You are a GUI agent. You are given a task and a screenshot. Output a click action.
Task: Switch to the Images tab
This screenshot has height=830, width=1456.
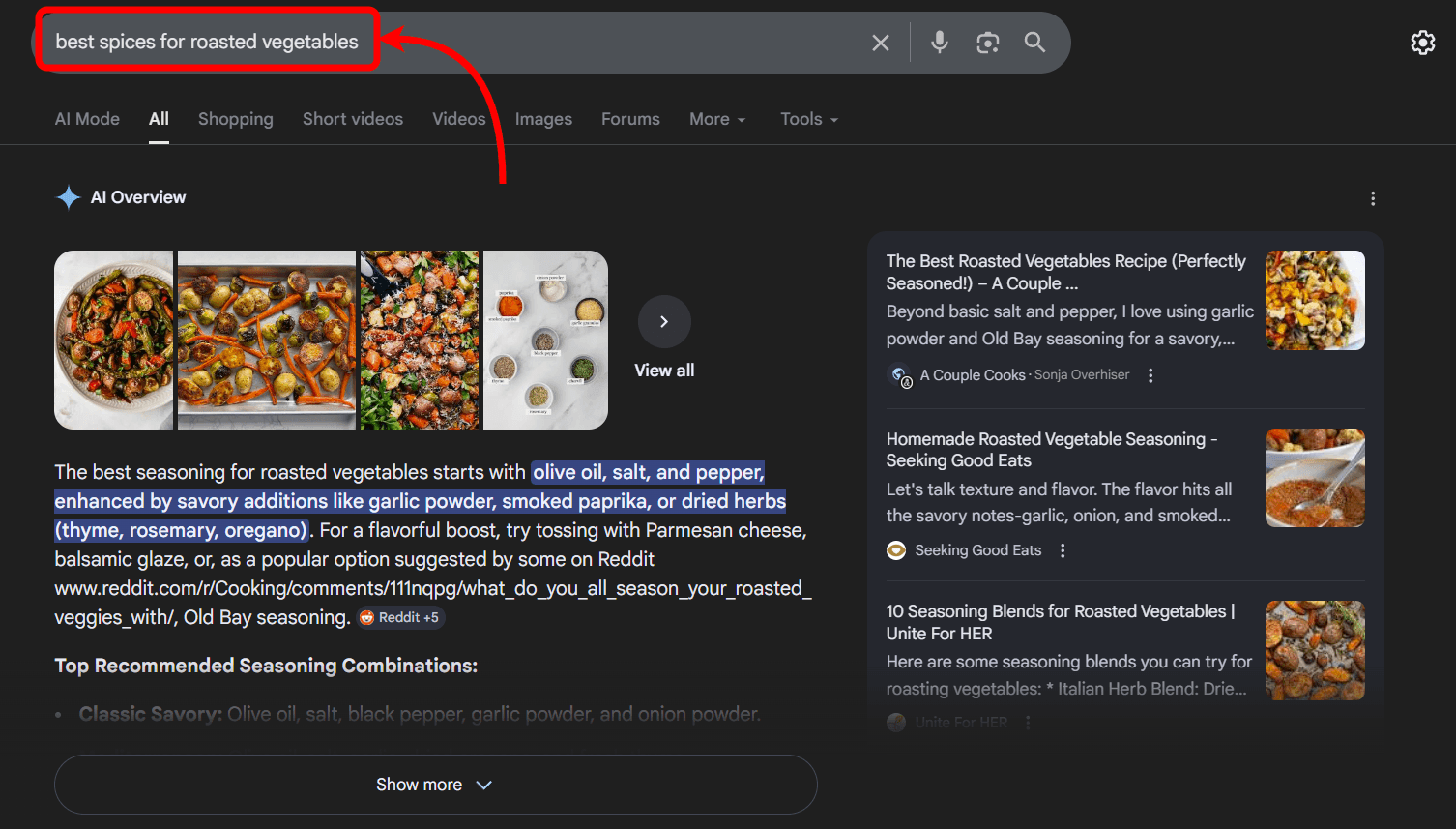click(x=543, y=118)
